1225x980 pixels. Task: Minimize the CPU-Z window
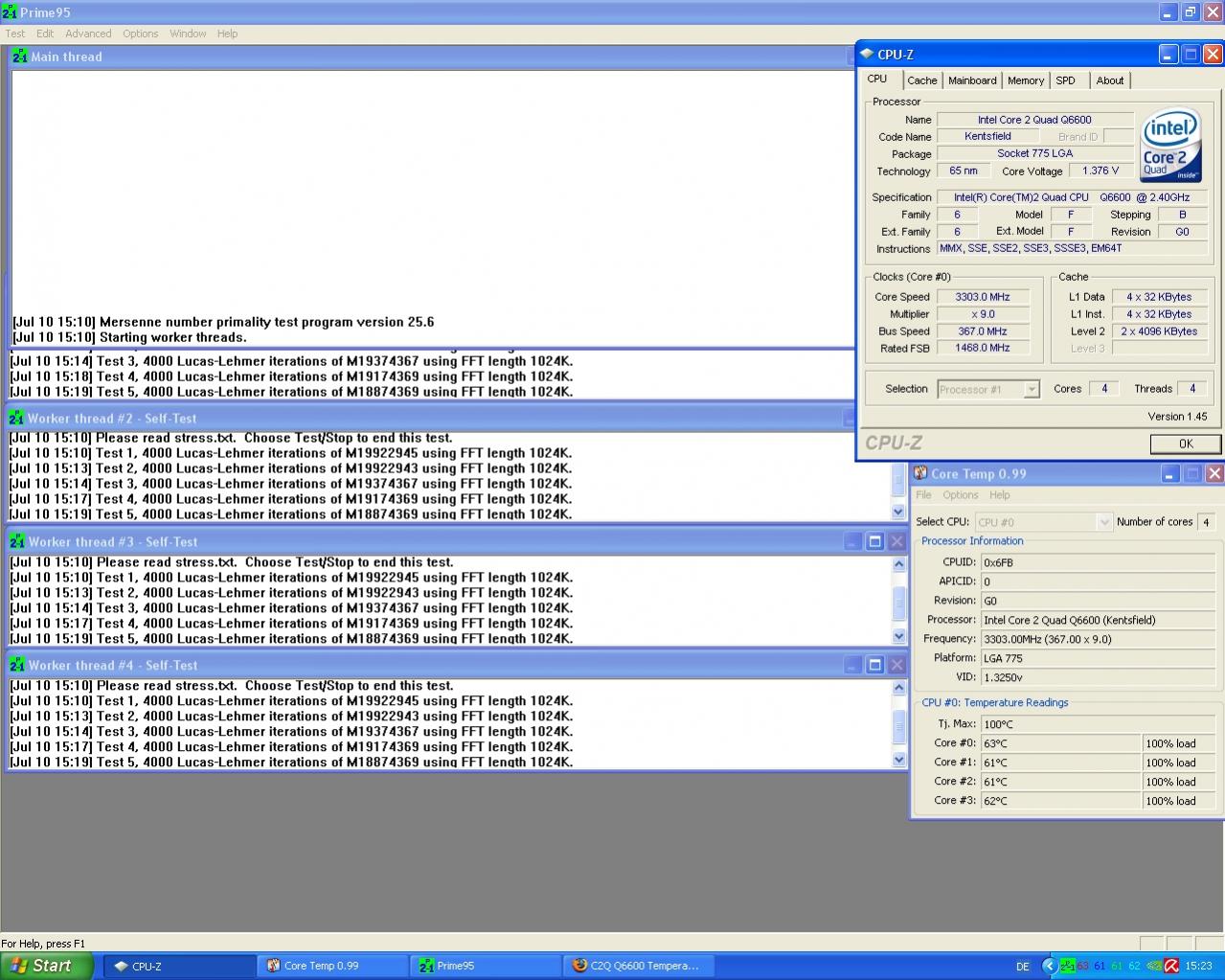pos(1168,55)
